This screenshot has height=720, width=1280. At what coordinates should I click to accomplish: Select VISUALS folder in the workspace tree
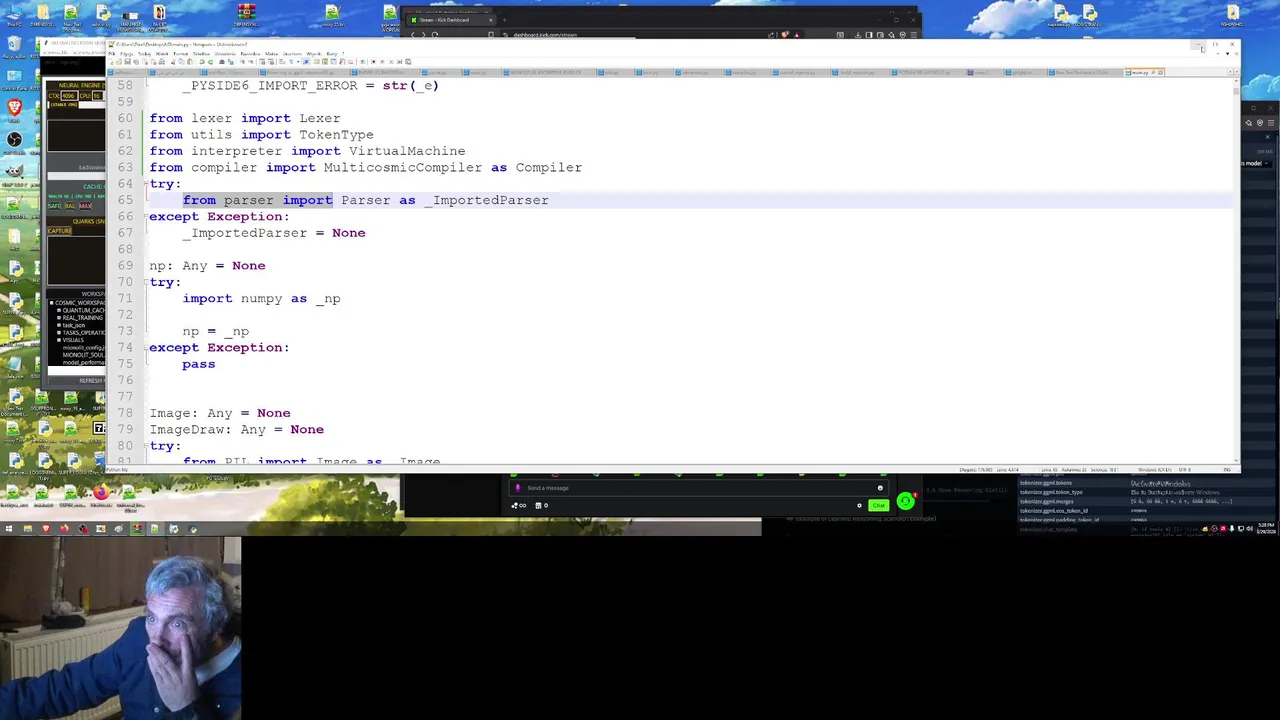tap(73, 340)
